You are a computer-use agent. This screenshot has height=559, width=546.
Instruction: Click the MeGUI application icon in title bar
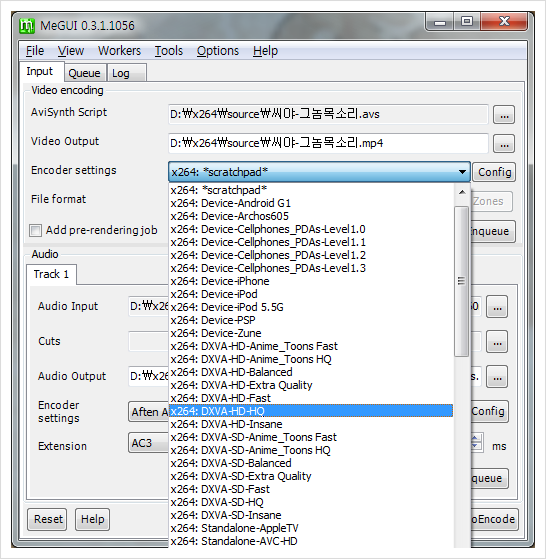[x=27, y=26]
